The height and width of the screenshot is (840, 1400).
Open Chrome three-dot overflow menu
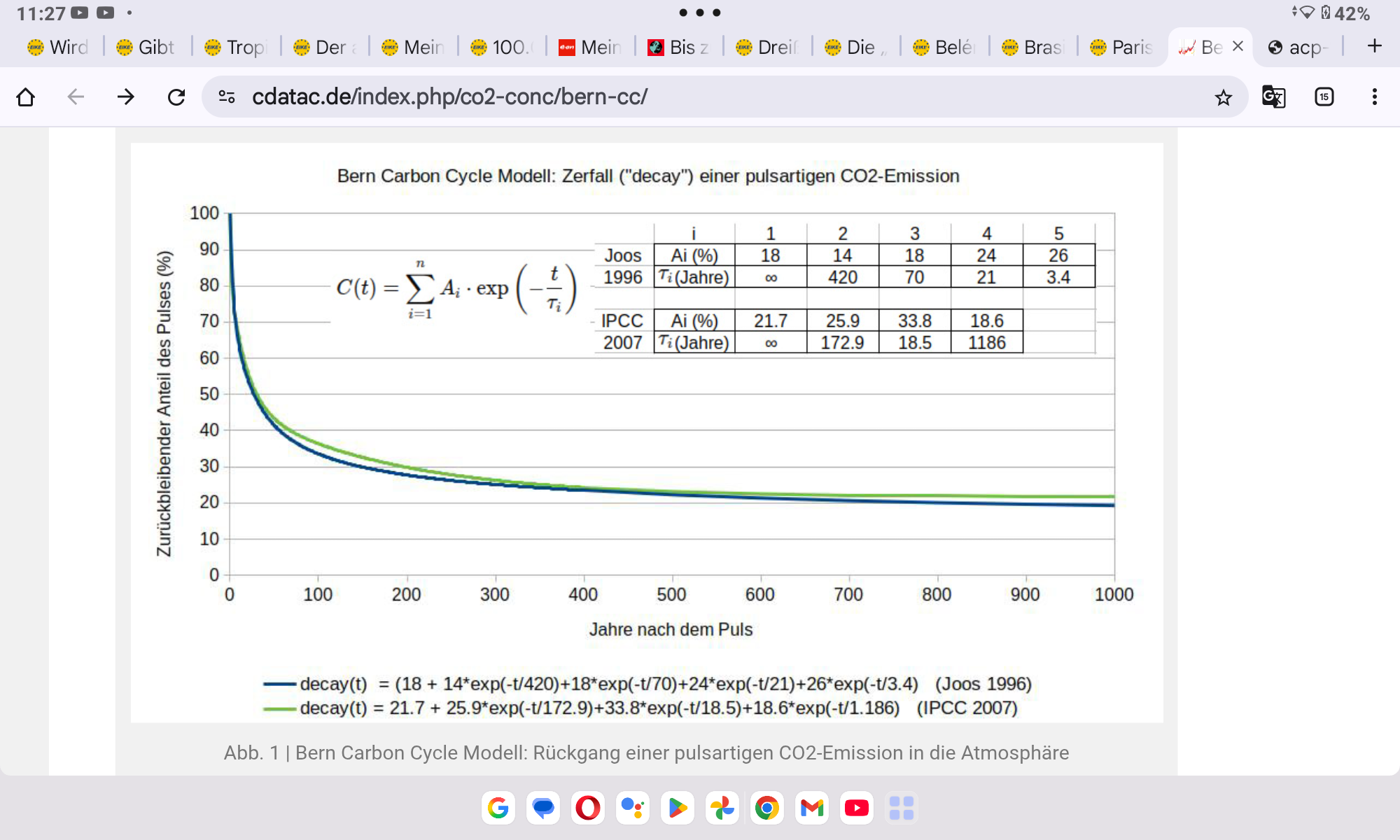click(1374, 97)
